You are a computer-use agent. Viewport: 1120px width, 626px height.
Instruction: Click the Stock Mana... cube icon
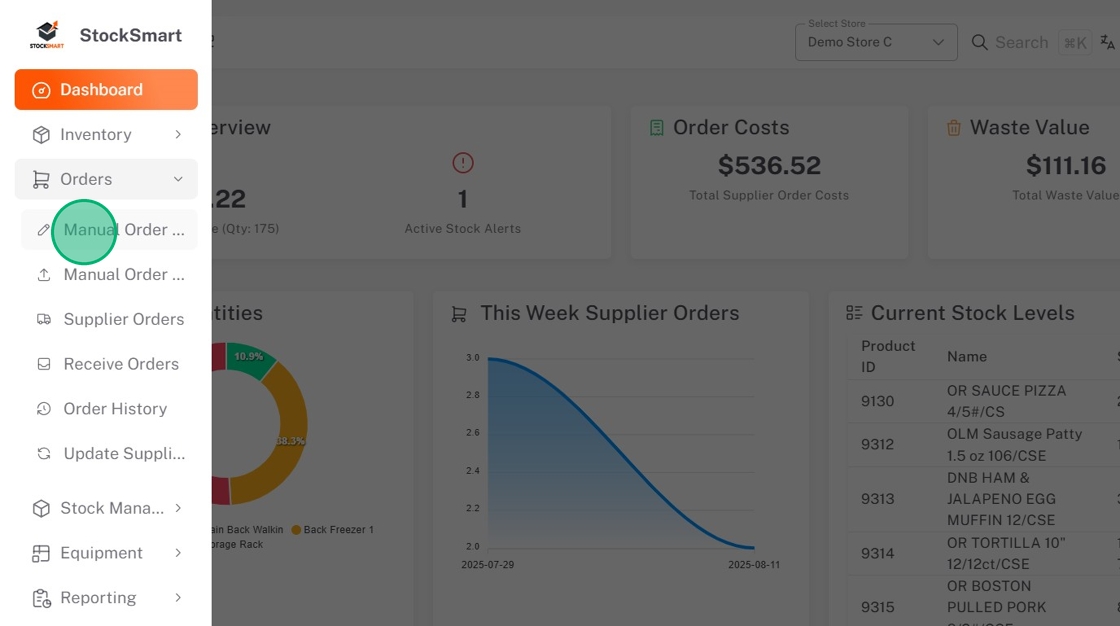pyautogui.click(x=41, y=508)
